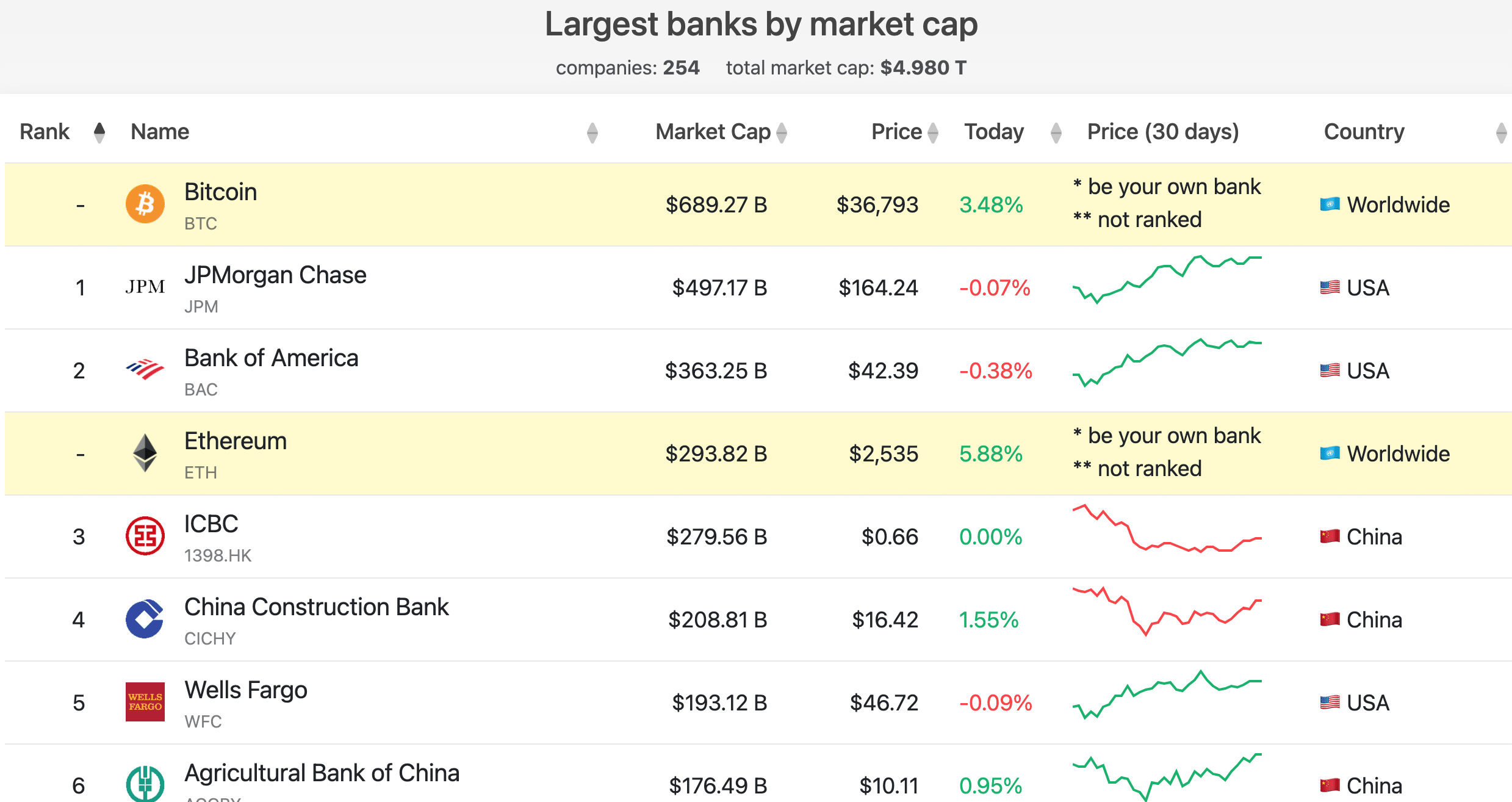
Task: Click the Bank of America logo
Action: 145,370
